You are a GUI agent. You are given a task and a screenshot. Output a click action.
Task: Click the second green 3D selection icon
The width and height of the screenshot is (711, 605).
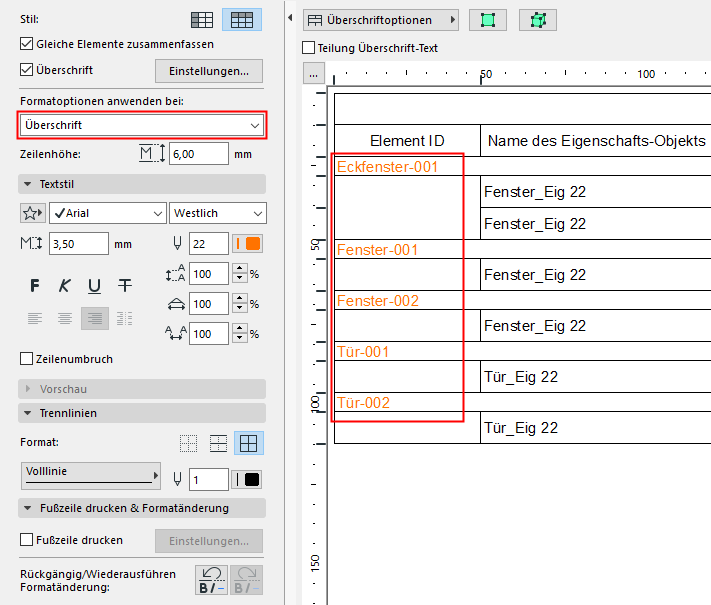[538, 20]
